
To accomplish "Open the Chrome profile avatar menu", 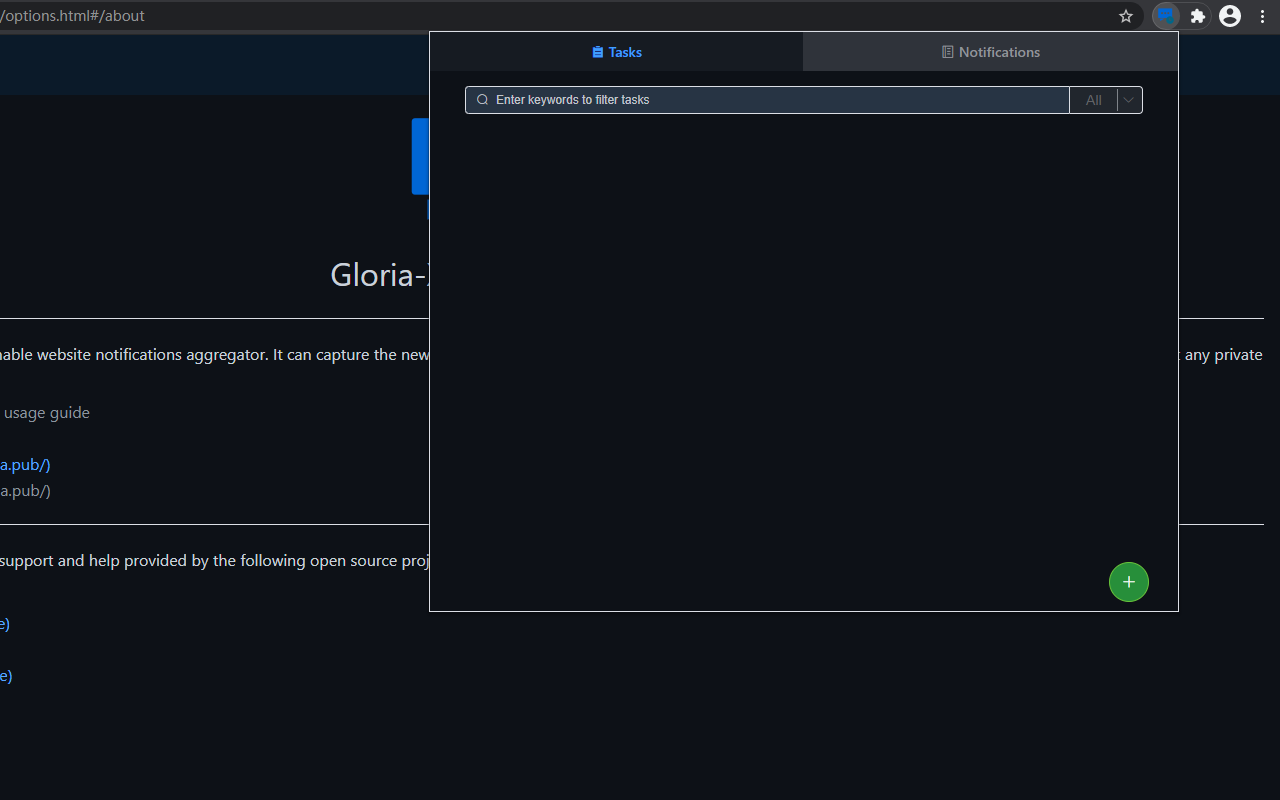I will pyautogui.click(x=1230, y=16).
